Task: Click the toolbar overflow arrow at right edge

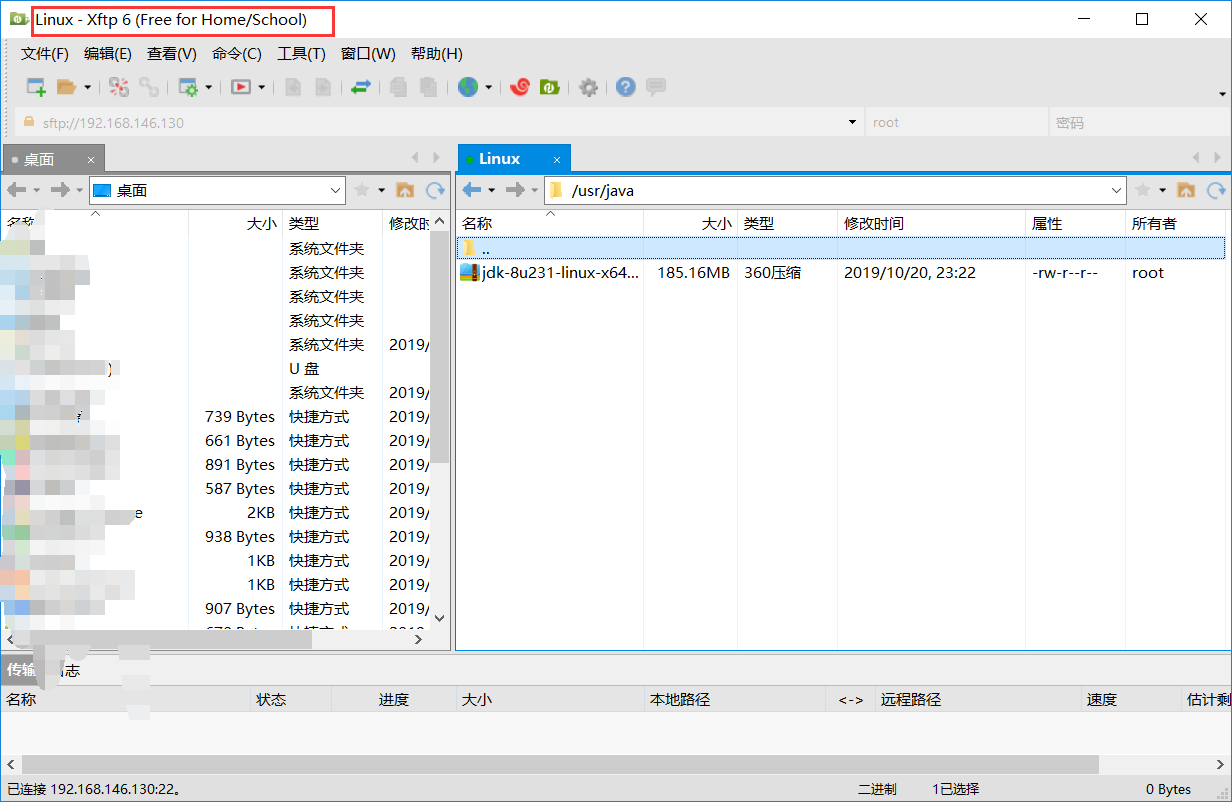Action: point(1222,94)
